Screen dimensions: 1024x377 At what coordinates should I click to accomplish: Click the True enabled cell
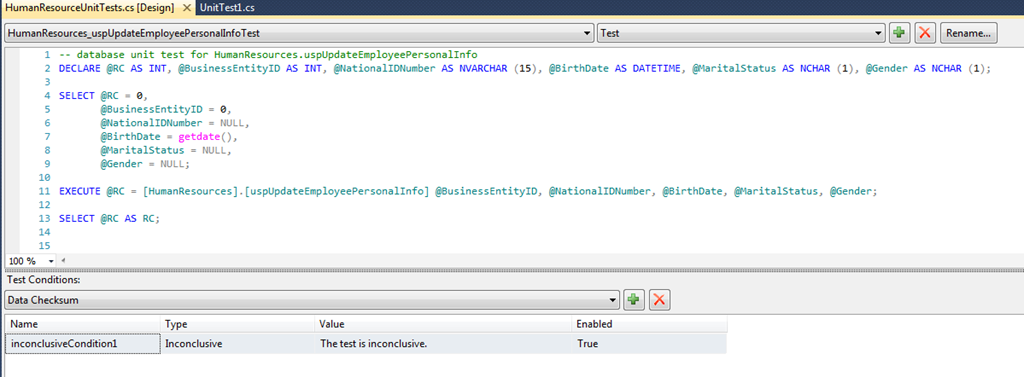[x=649, y=343]
